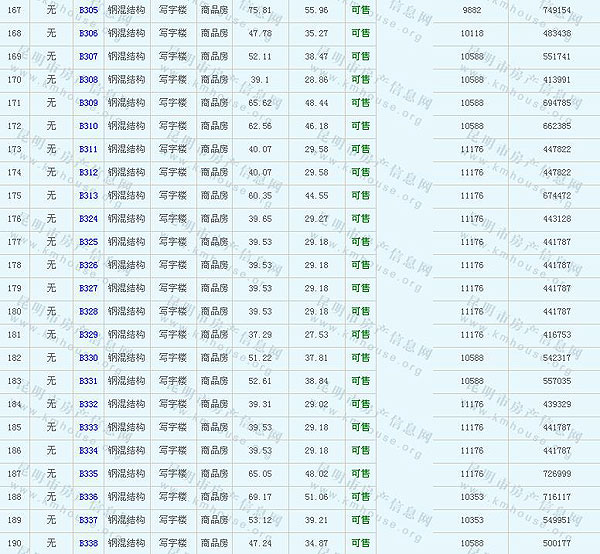Viewport: 600px width, 554px height.
Task: Open the B313 unit link
Action: pos(88,196)
